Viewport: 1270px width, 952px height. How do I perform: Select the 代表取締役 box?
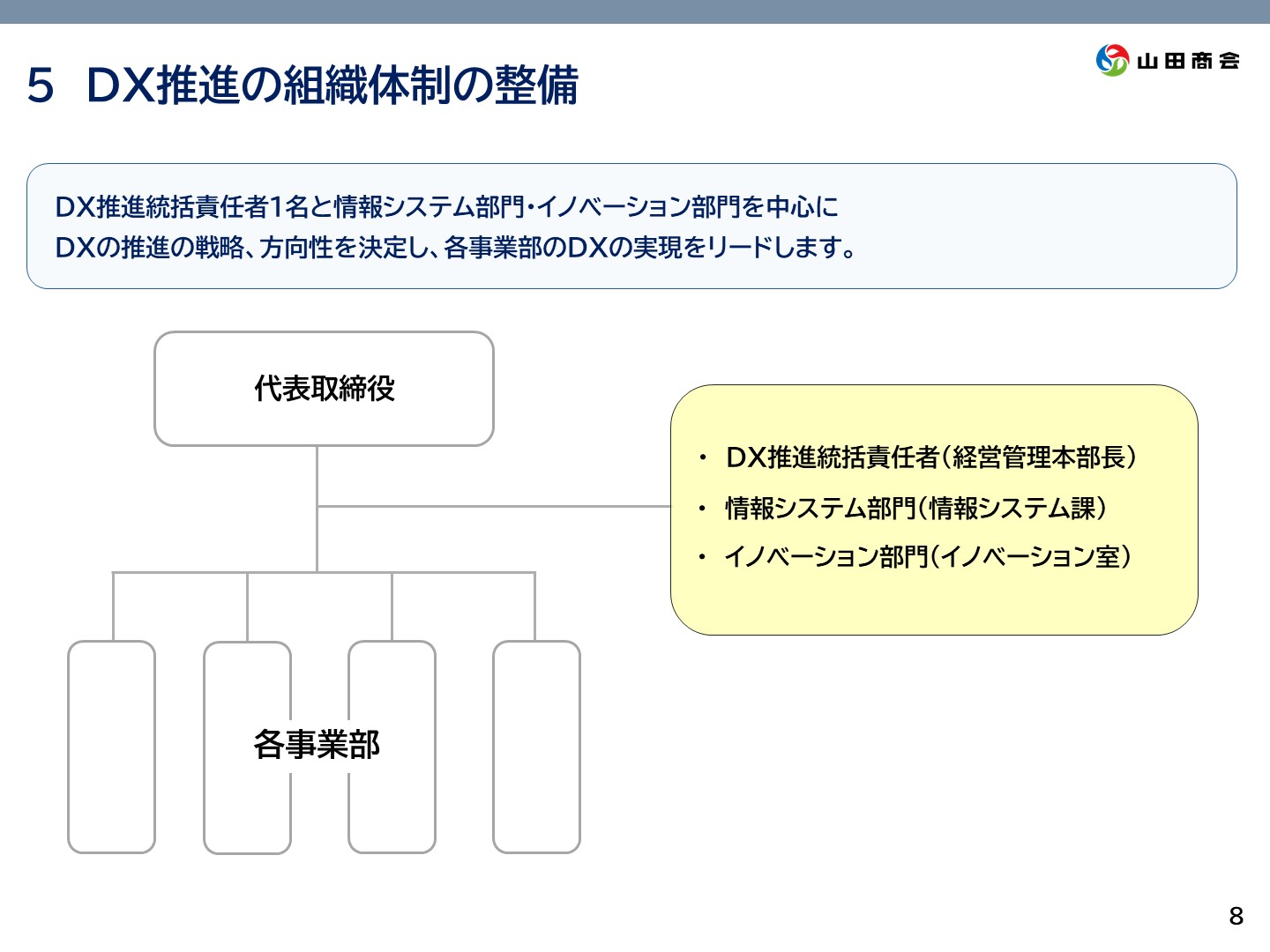pyautogui.click(x=324, y=389)
